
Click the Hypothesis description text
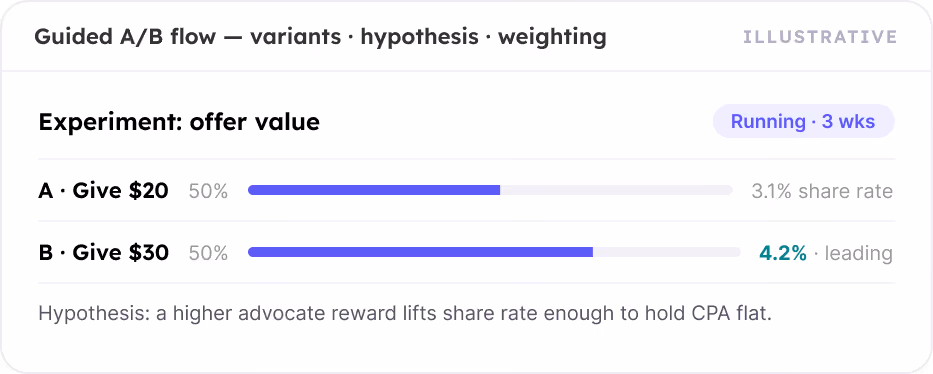405,313
